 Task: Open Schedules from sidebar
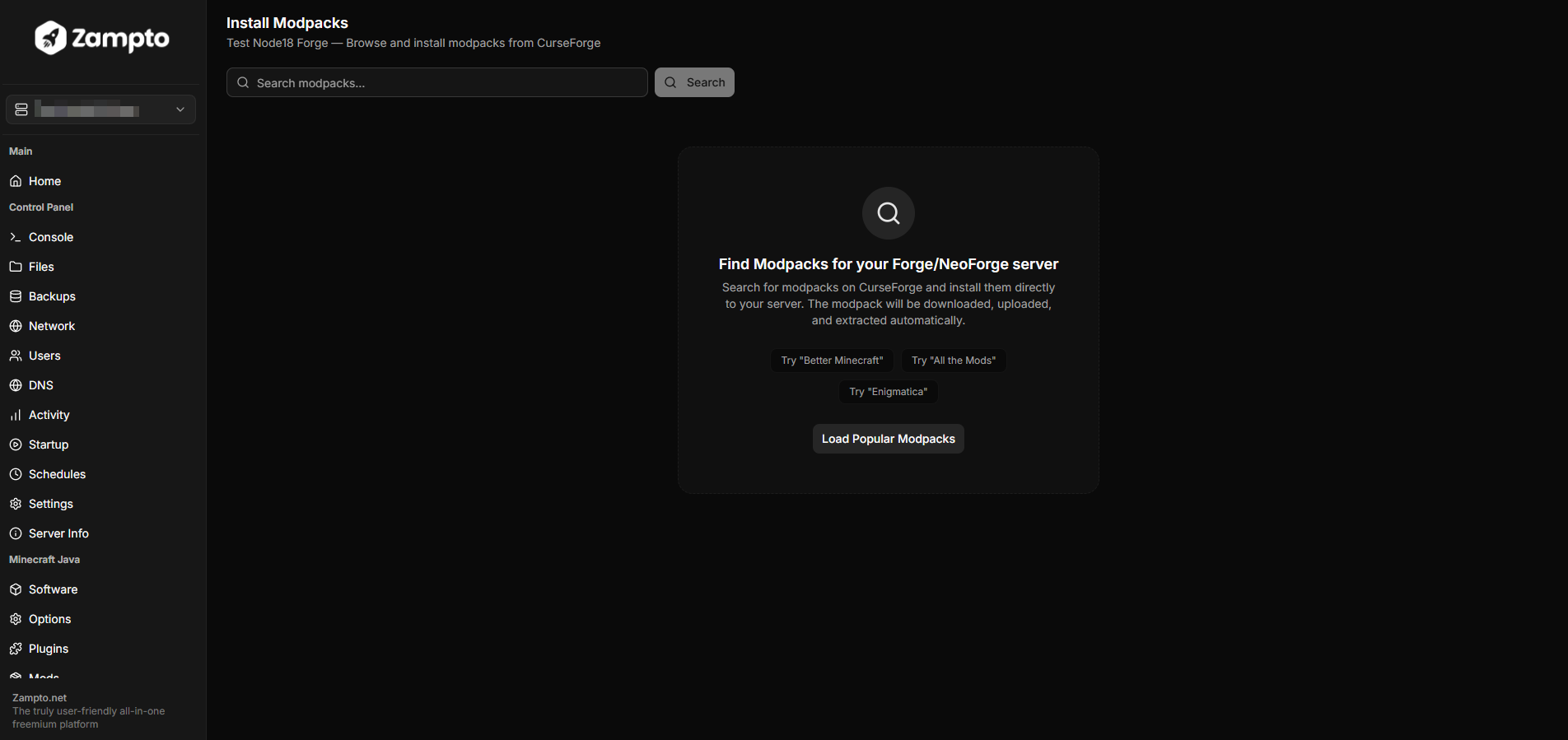(100, 474)
